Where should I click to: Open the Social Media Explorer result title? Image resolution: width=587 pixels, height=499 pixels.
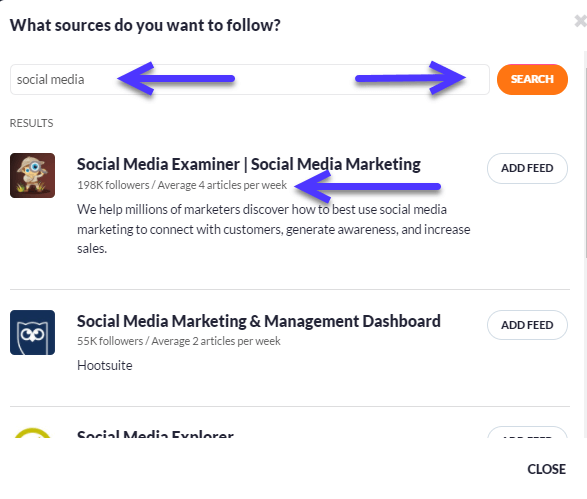tap(155, 433)
